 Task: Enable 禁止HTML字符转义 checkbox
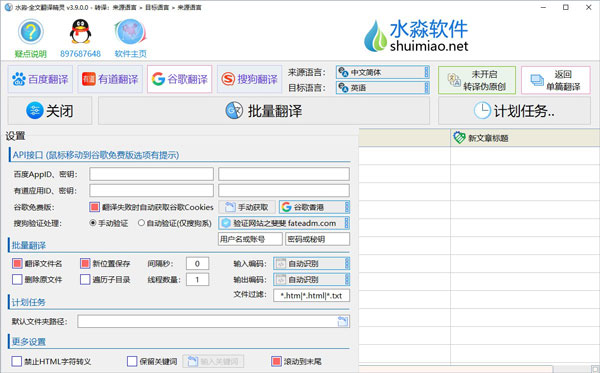[x=16, y=361]
